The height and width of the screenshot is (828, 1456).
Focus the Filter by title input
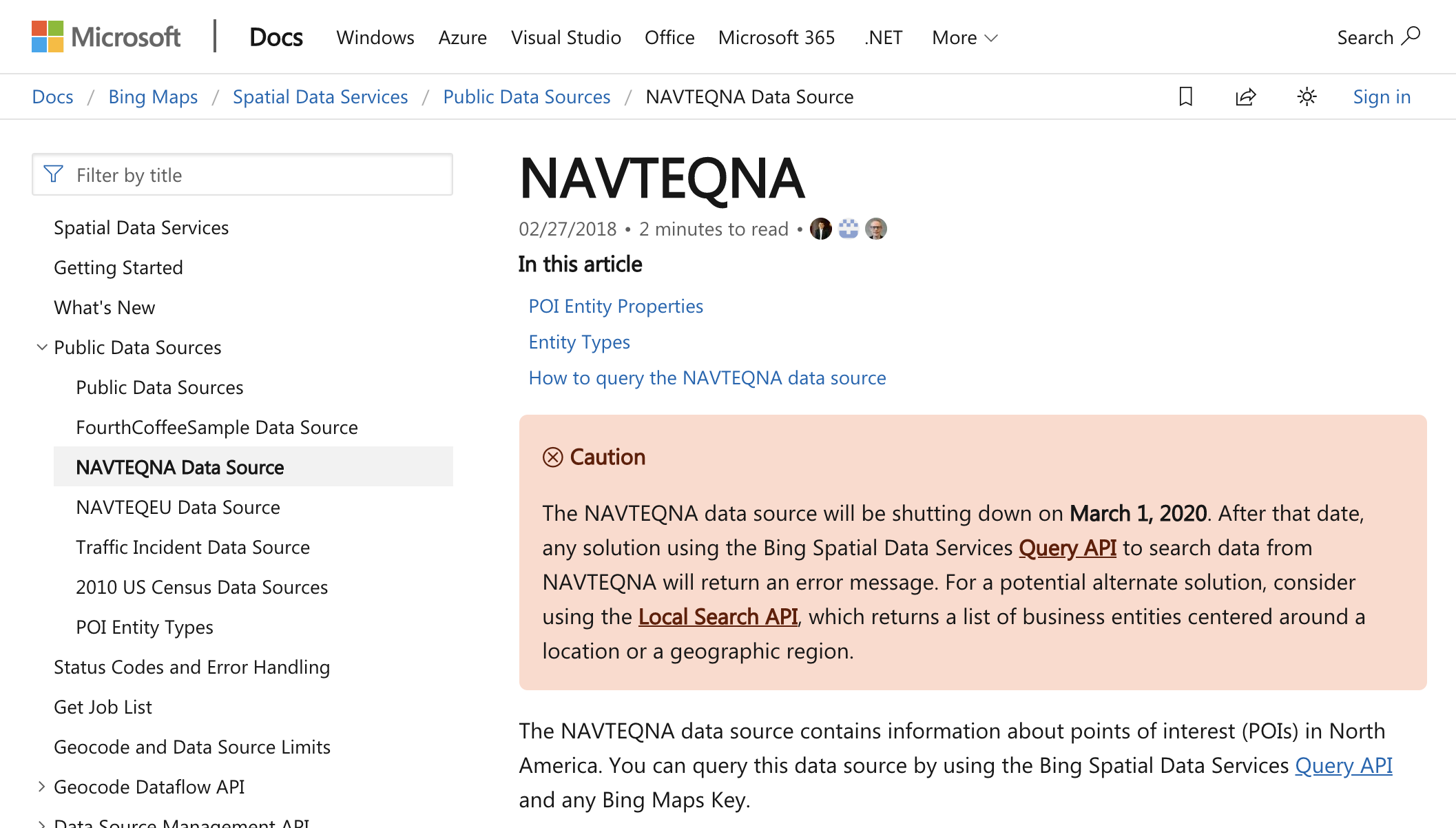242,174
